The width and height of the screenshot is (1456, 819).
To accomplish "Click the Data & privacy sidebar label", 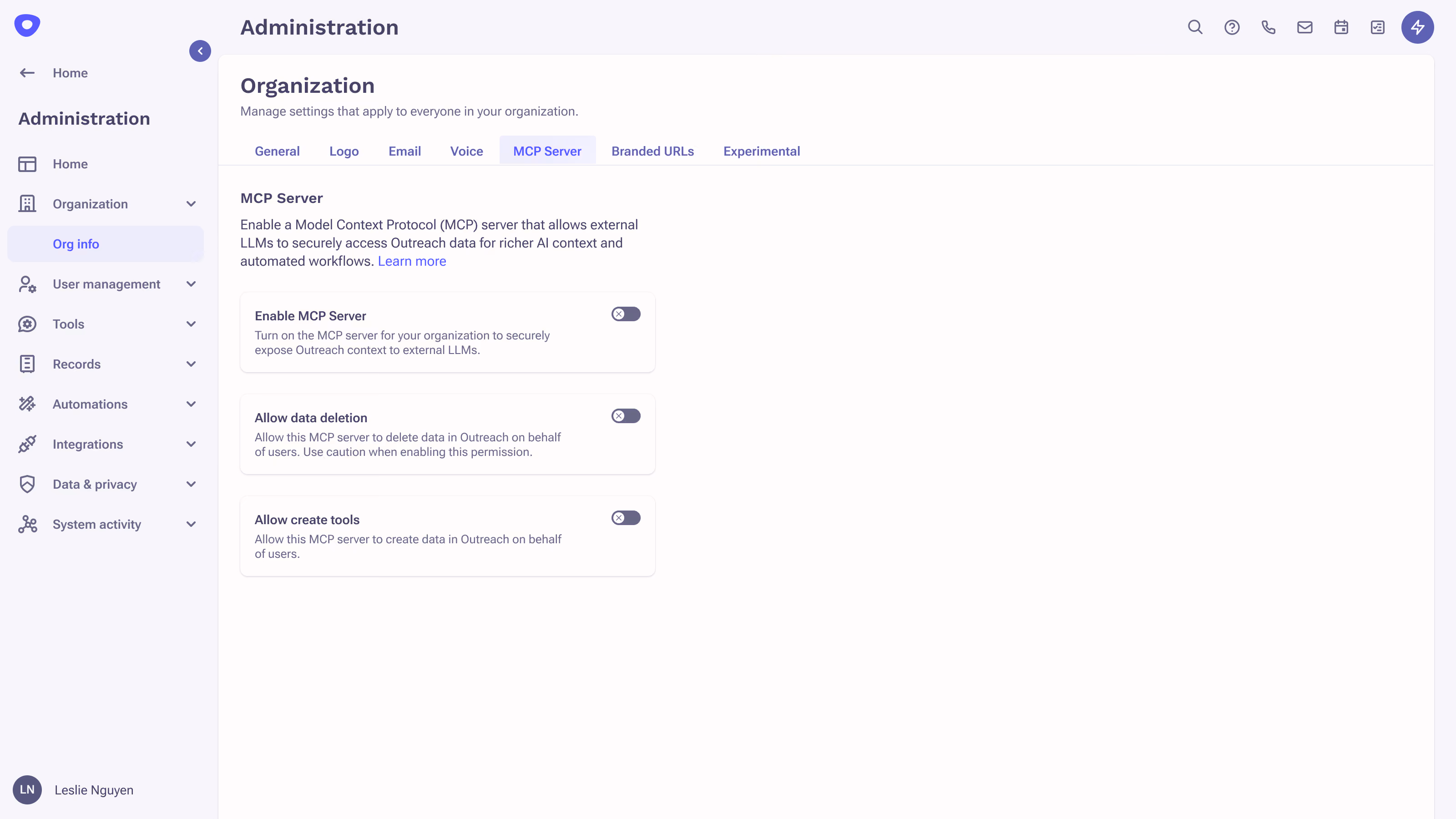I will 94,485.
